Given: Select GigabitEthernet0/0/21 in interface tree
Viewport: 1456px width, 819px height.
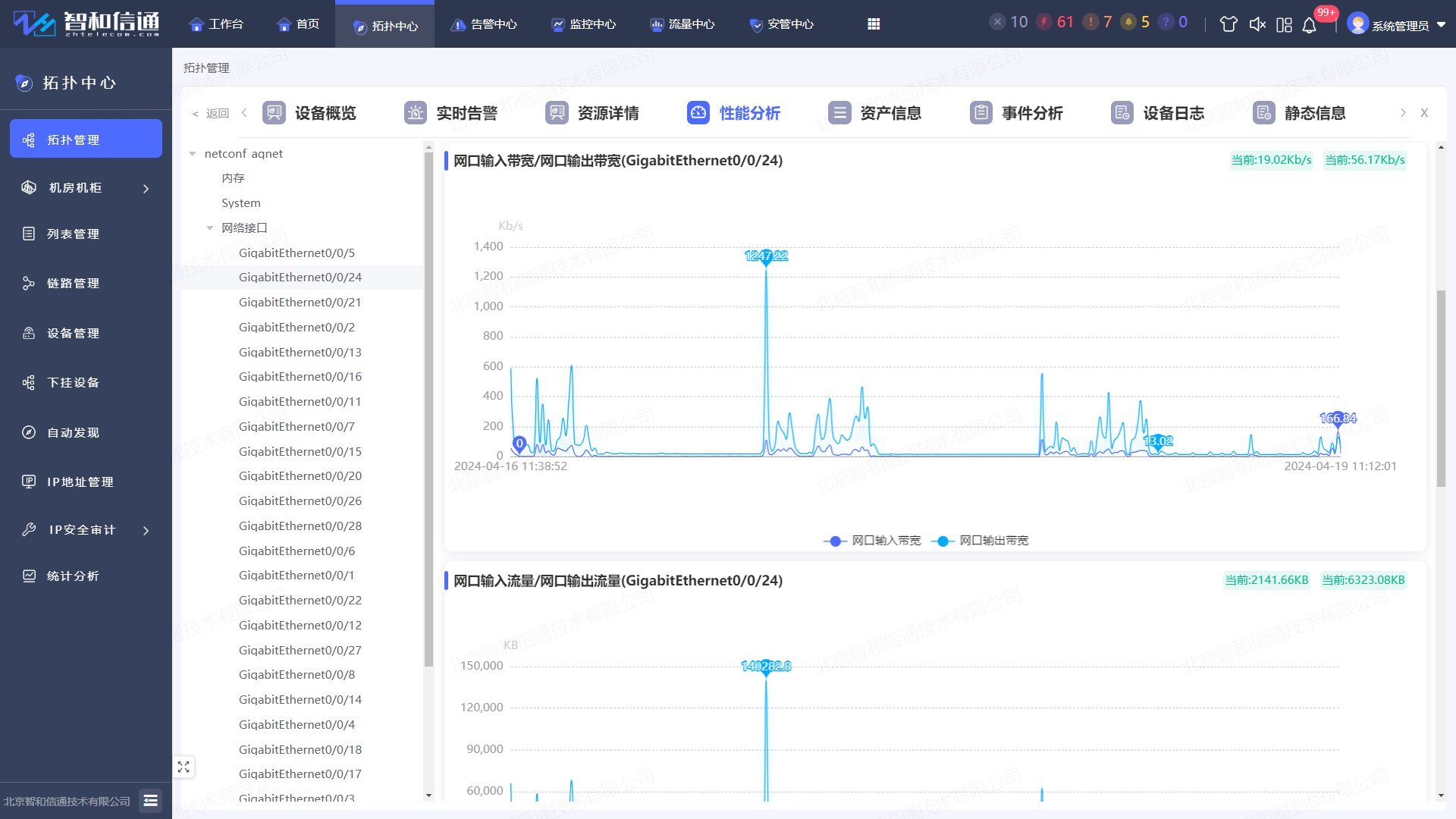Looking at the screenshot, I should tap(300, 303).
